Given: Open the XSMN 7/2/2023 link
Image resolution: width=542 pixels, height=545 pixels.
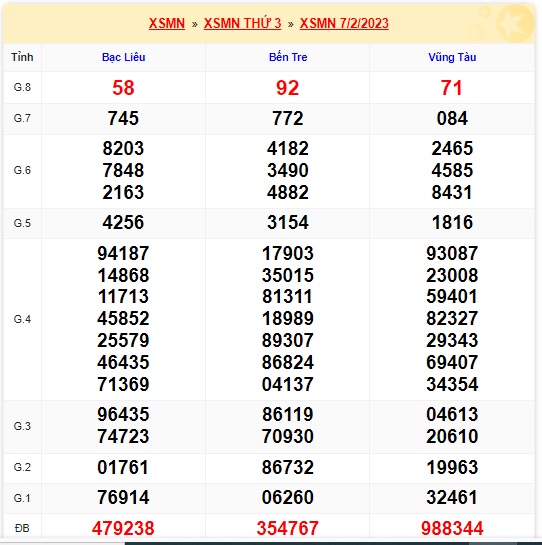Looking at the screenshot, I should 344,23.
